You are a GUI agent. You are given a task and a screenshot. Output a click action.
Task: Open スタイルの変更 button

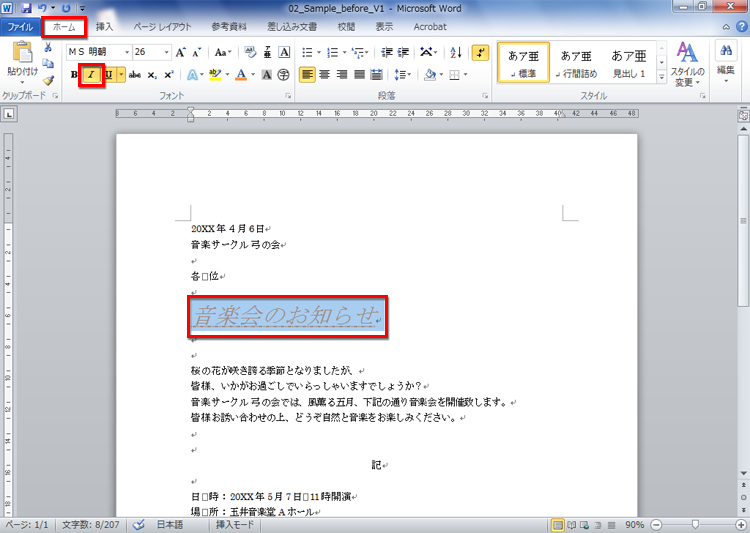pos(687,64)
